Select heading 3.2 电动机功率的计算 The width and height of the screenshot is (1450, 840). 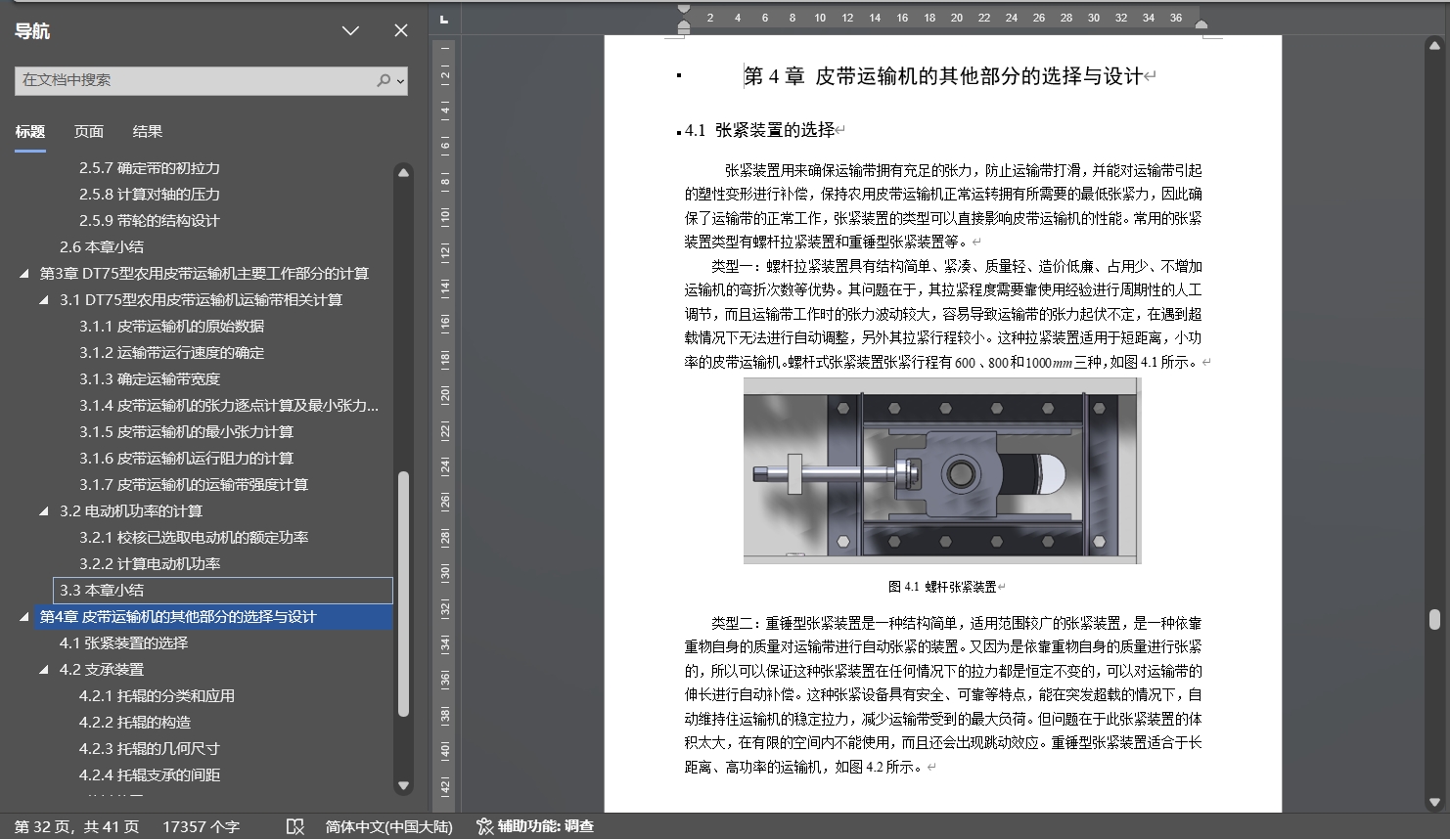point(131,511)
